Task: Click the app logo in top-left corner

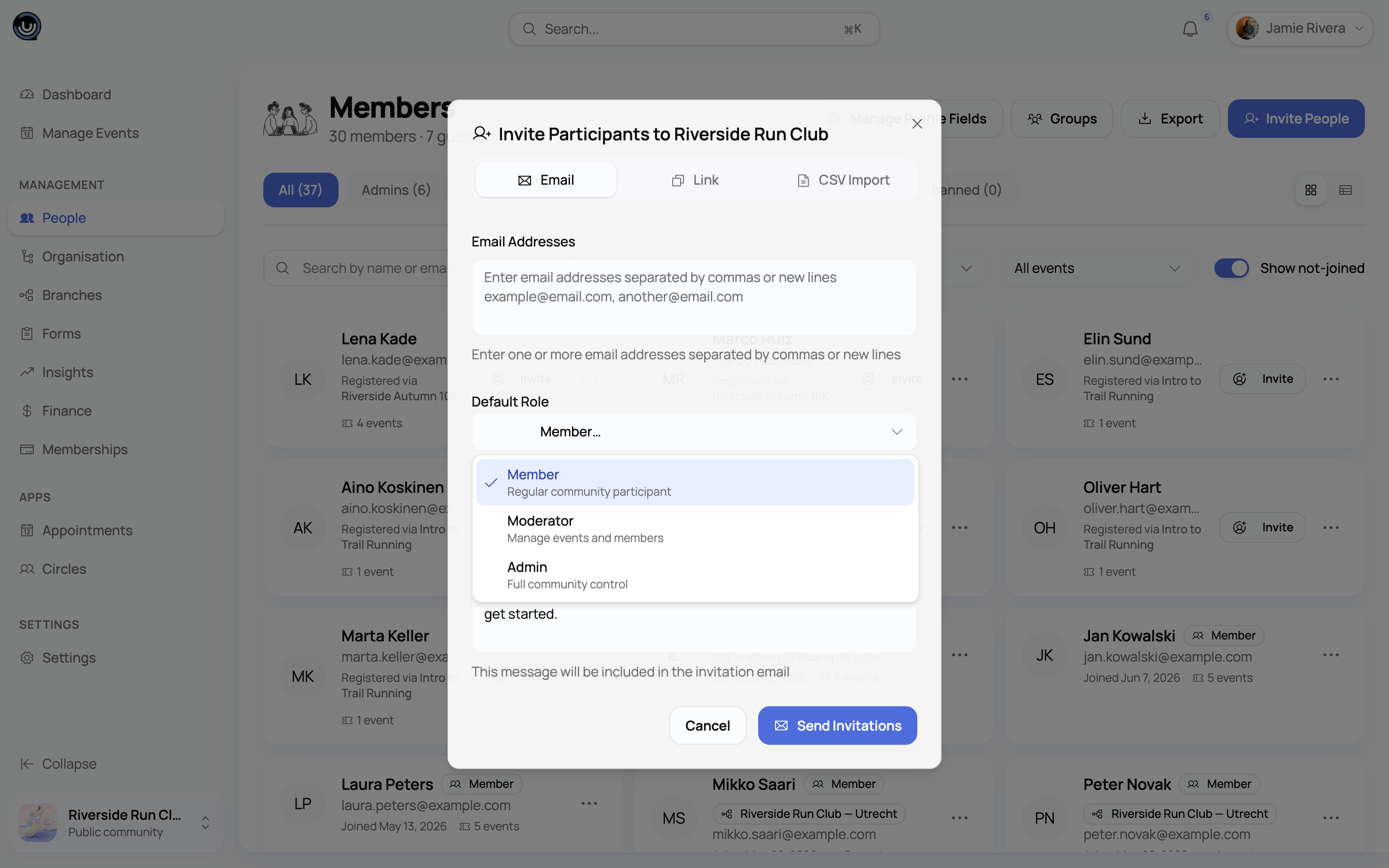Action: point(27,27)
